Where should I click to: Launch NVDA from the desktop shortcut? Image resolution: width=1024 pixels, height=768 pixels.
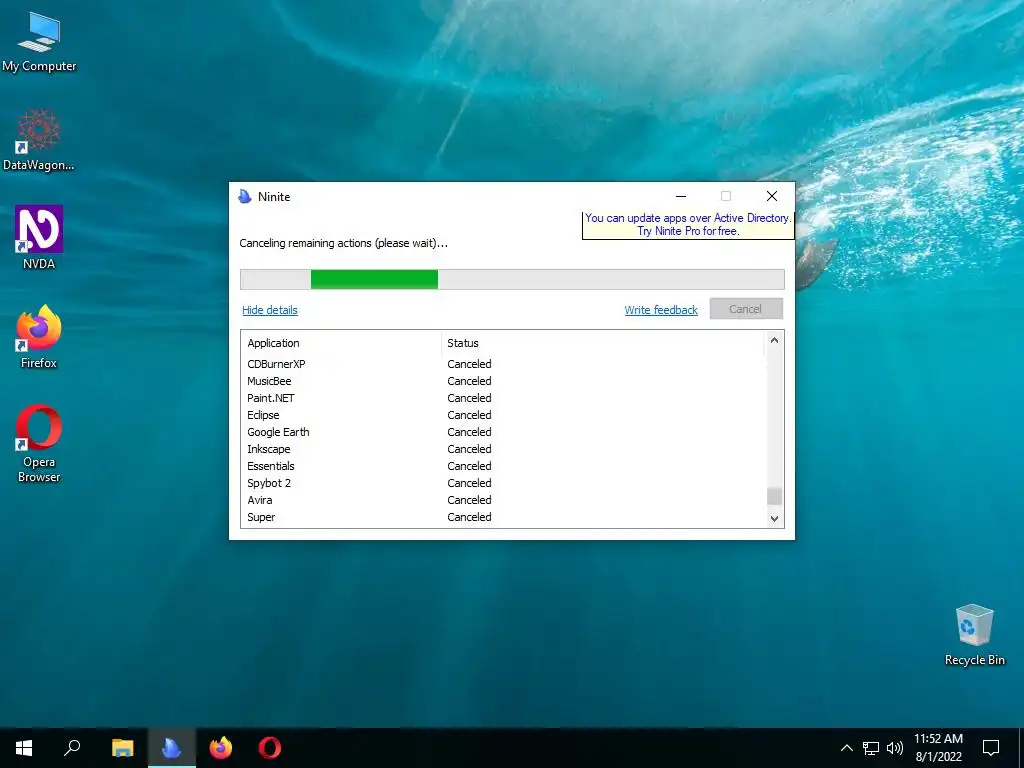(x=39, y=238)
